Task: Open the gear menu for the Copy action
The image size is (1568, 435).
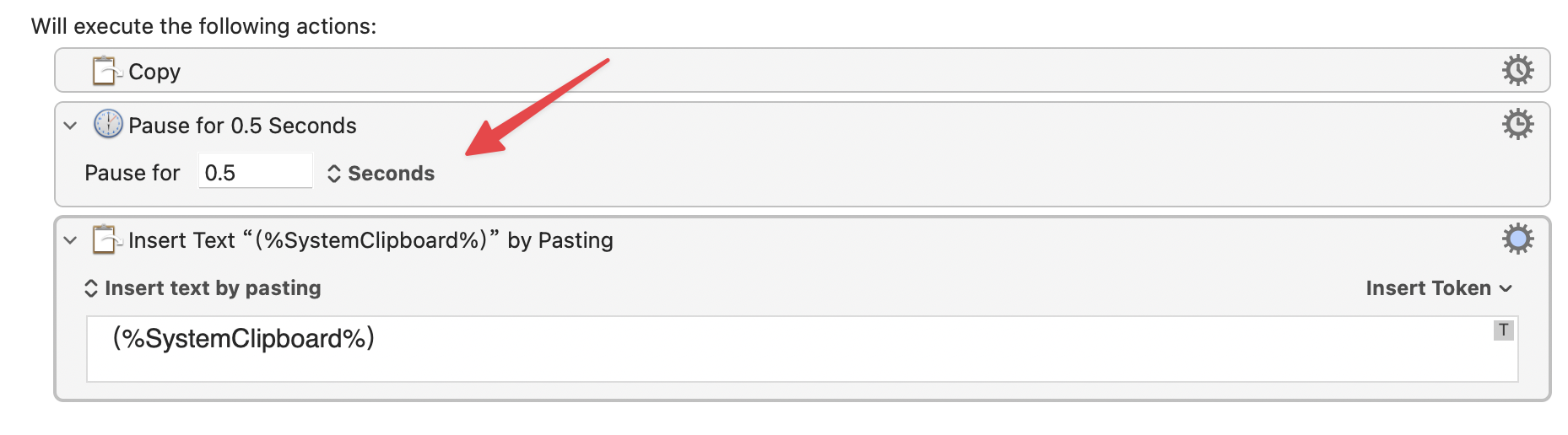Action: (1517, 70)
